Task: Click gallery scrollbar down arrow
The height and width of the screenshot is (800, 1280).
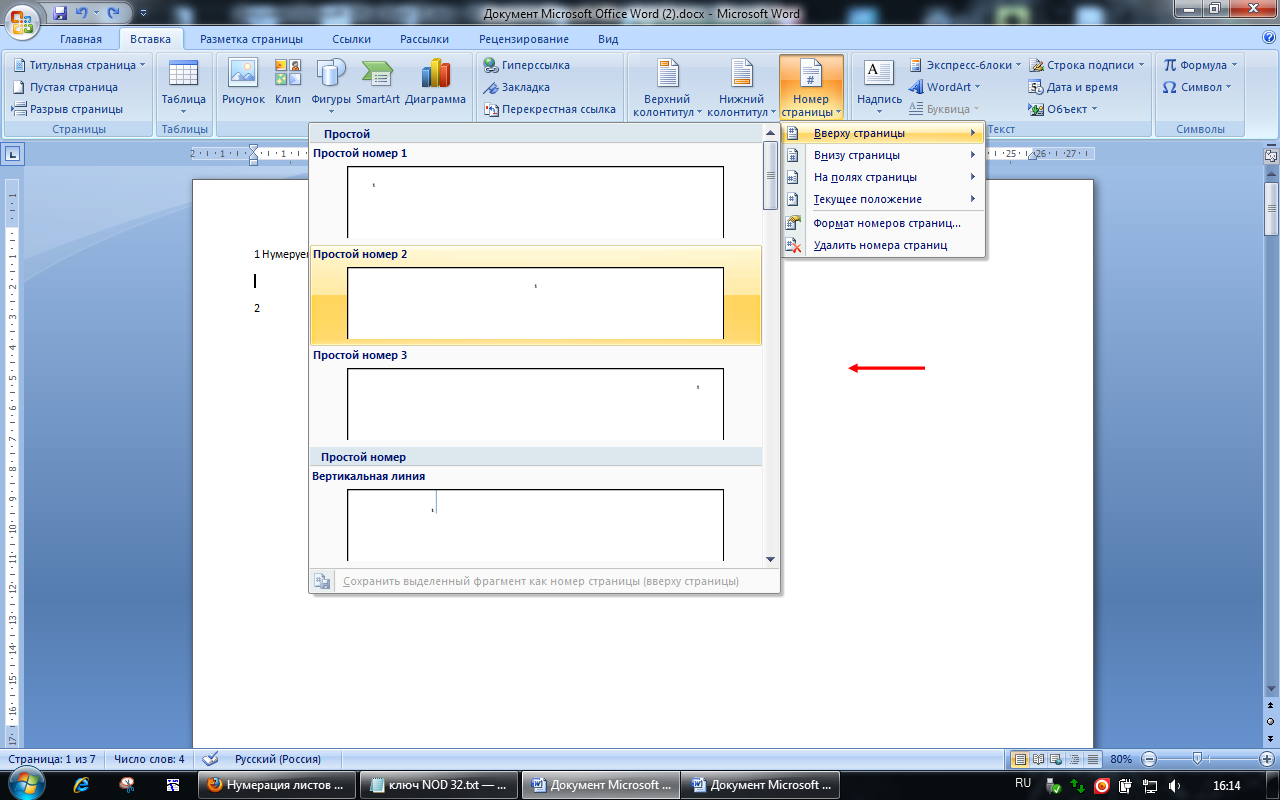Action: pos(770,559)
